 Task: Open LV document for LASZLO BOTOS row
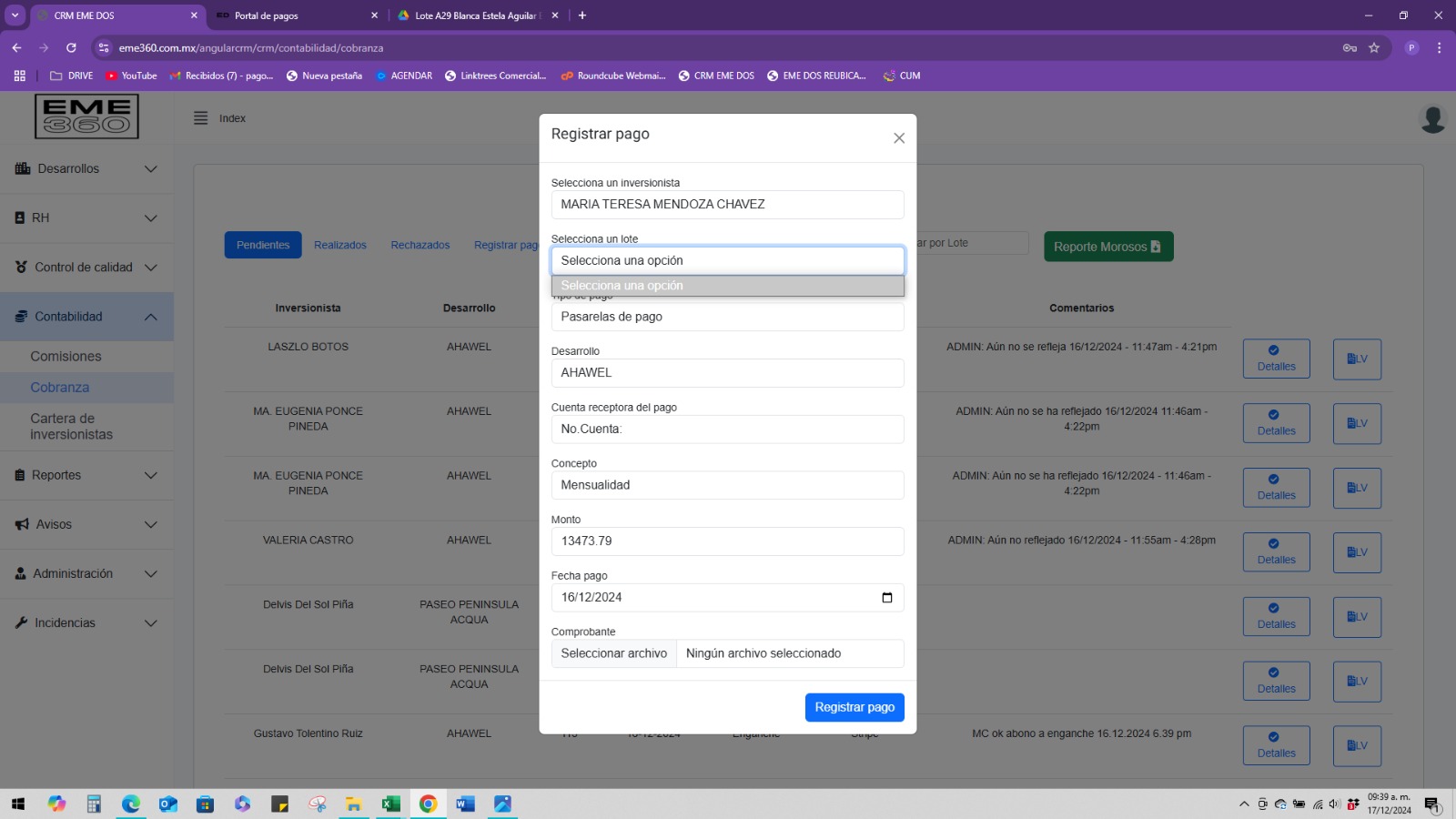pos(1356,359)
